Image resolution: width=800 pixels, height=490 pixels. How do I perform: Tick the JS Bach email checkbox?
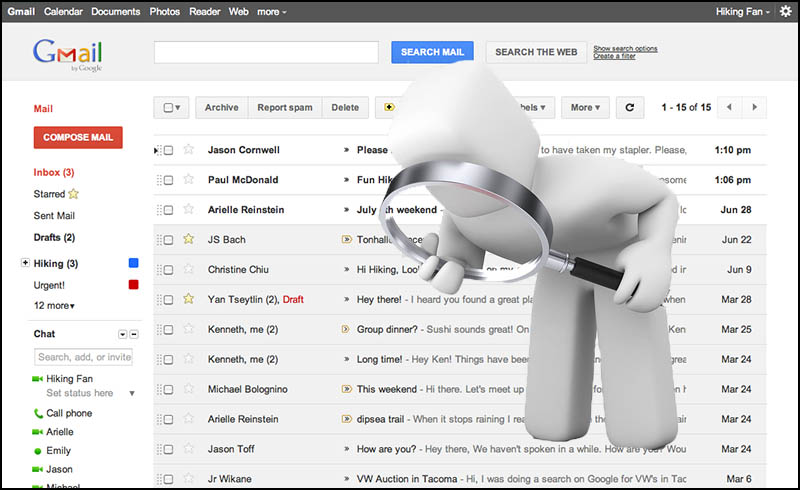click(x=168, y=240)
